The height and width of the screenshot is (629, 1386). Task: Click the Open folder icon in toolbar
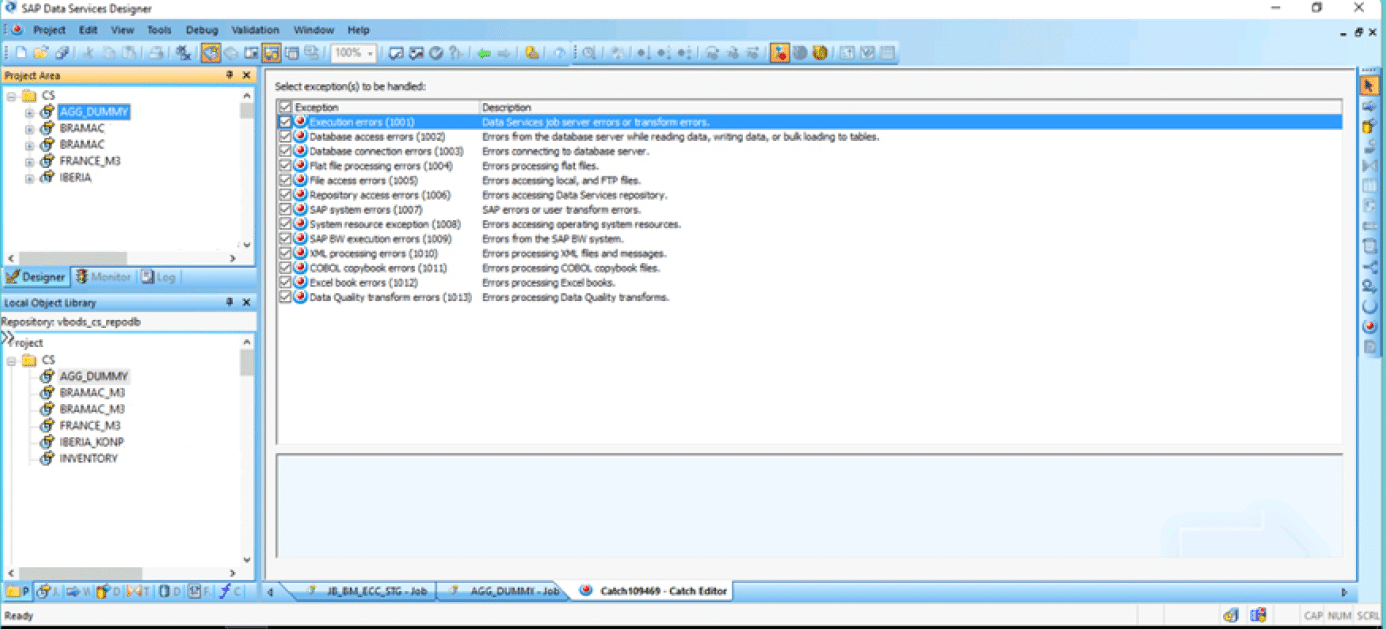pos(41,53)
